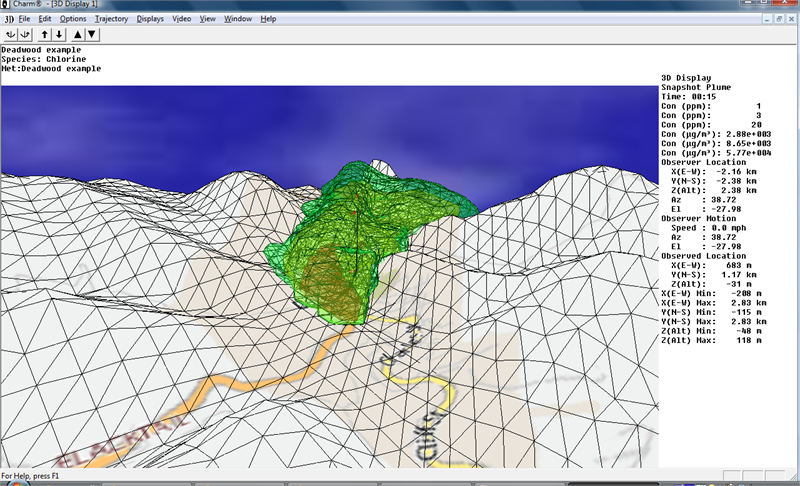The height and width of the screenshot is (486, 800).
Task: Open the Trajectory menu
Action: pos(111,19)
